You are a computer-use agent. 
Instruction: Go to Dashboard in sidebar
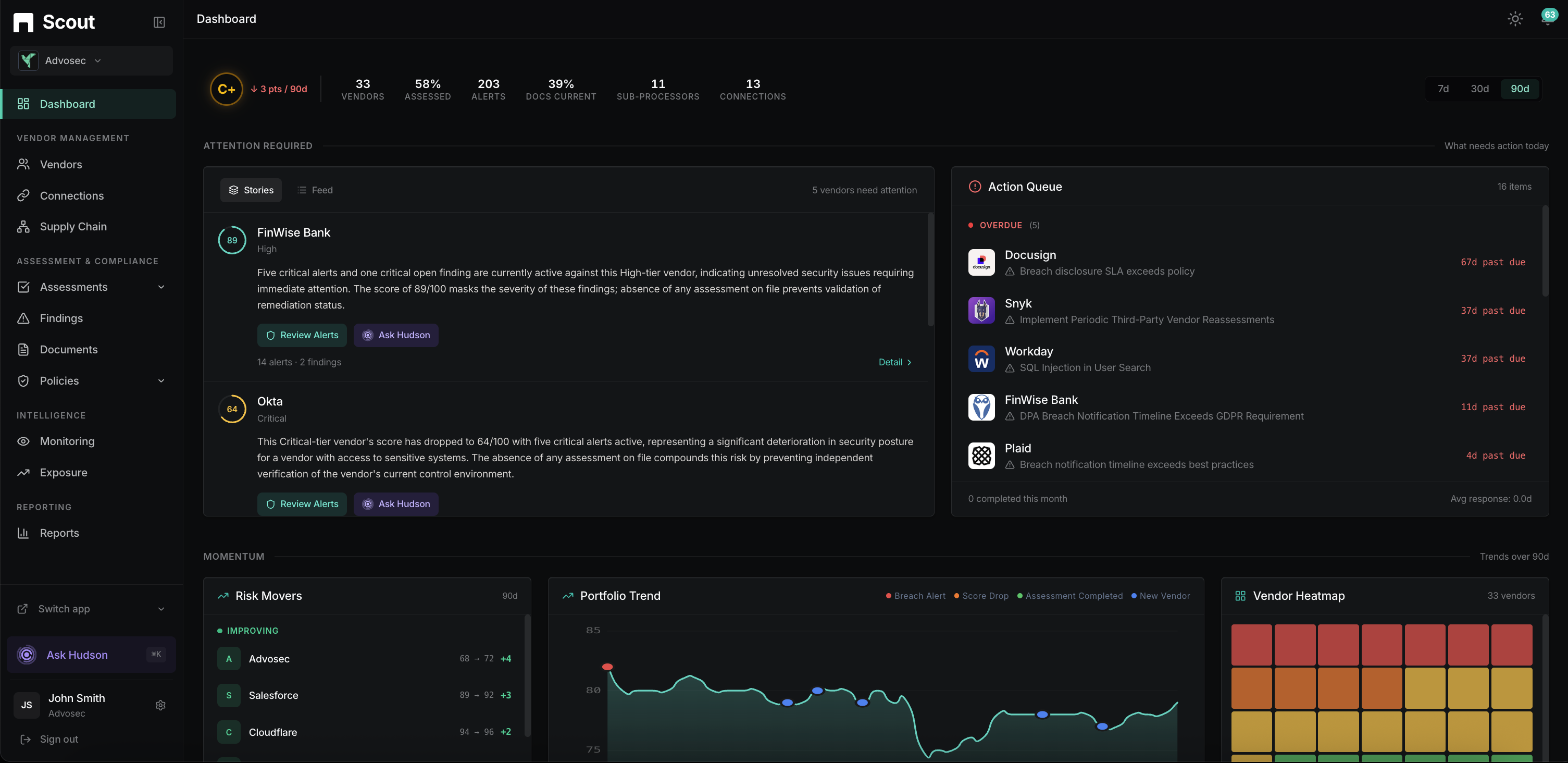89,104
